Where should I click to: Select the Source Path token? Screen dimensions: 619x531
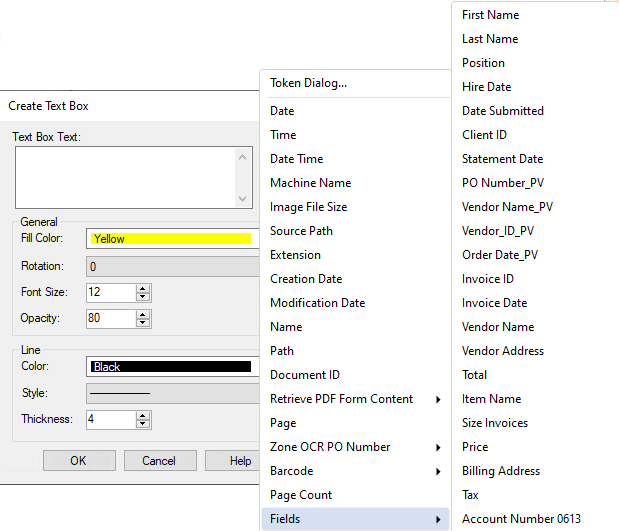tap(355, 231)
